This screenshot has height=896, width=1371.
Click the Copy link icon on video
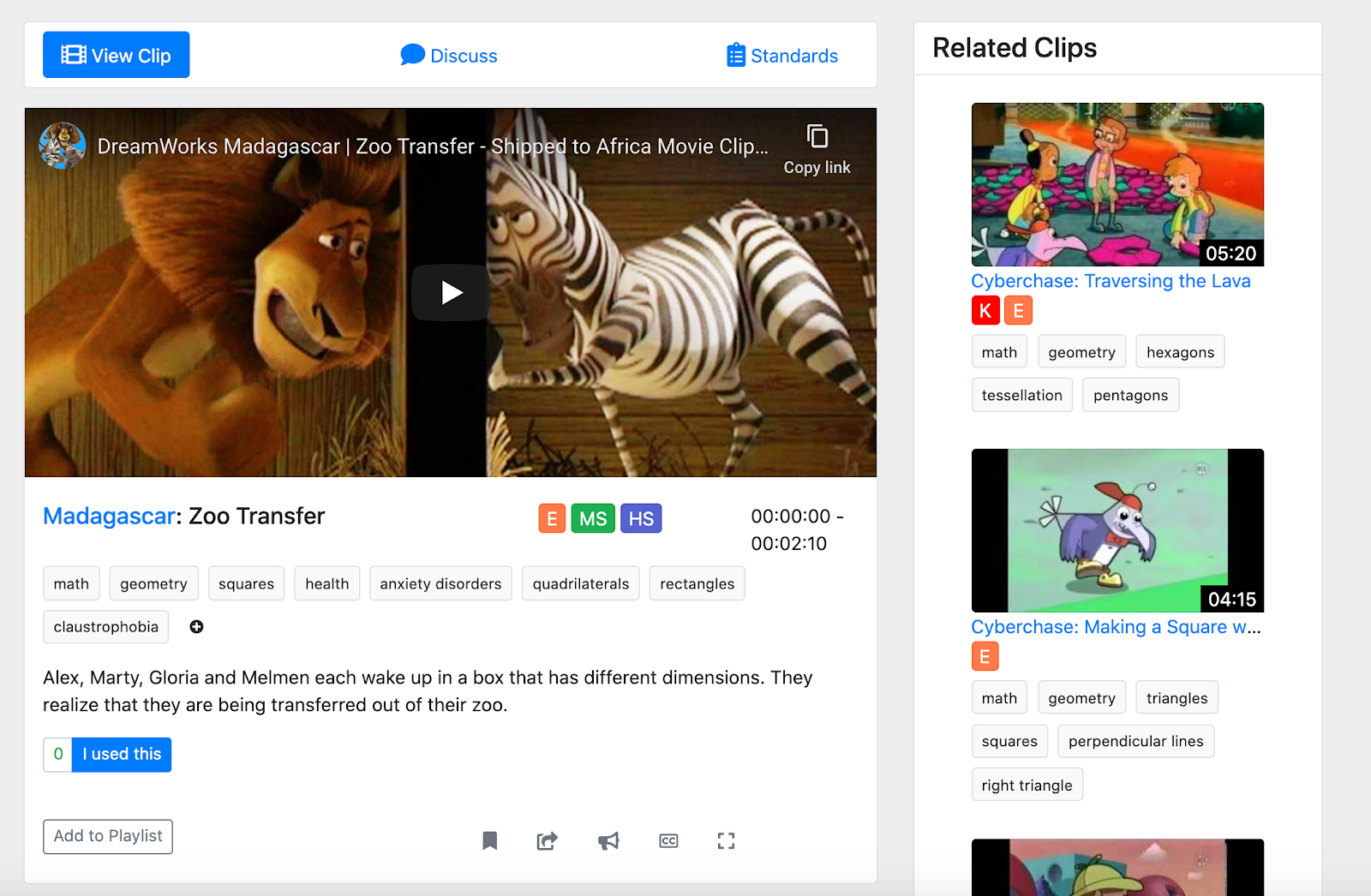pos(817,137)
